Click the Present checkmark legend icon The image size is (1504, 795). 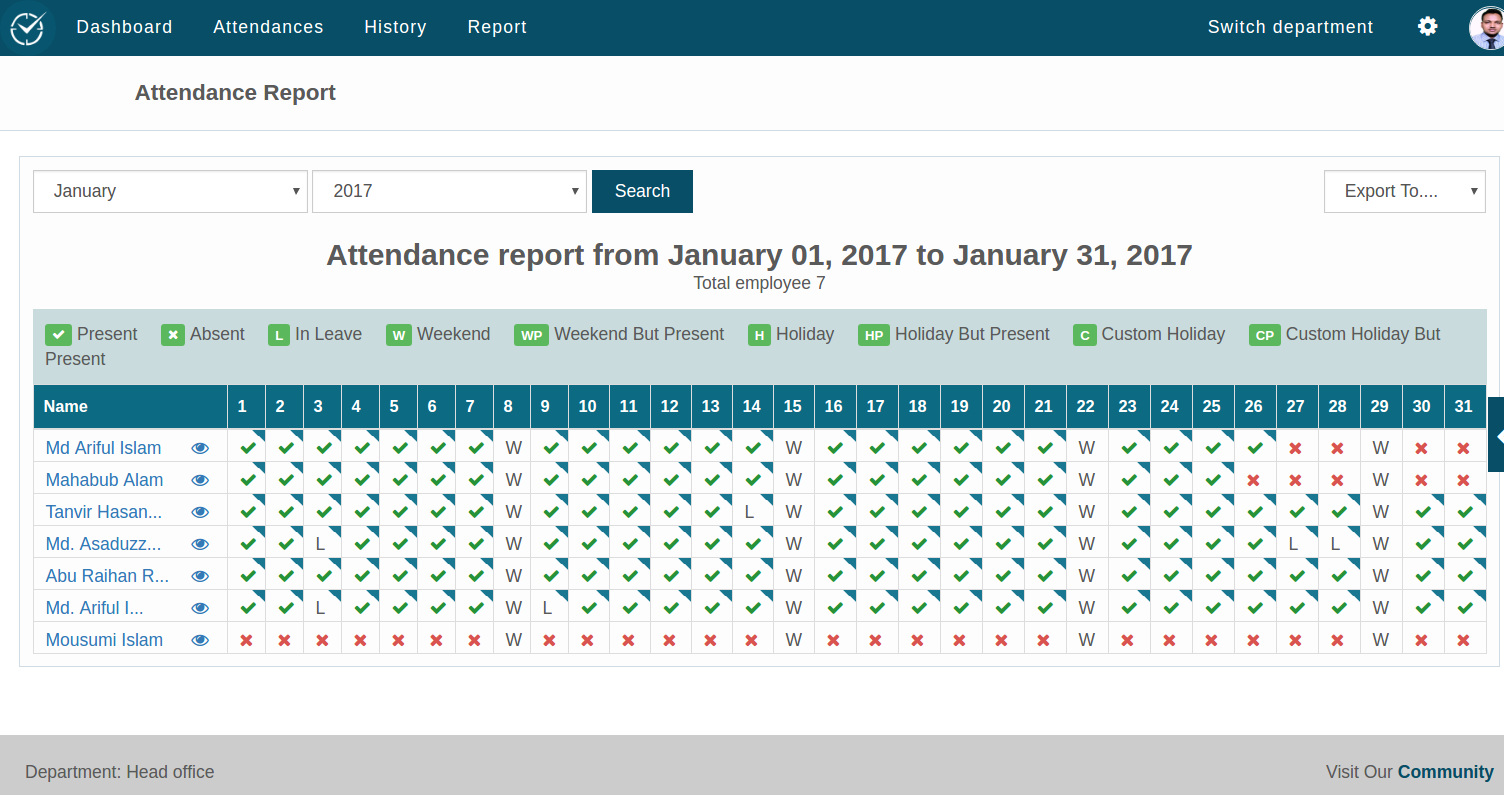coord(58,334)
